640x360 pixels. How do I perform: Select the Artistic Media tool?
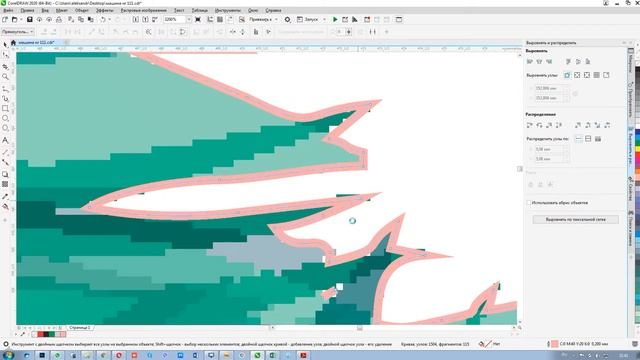click(x=5, y=98)
